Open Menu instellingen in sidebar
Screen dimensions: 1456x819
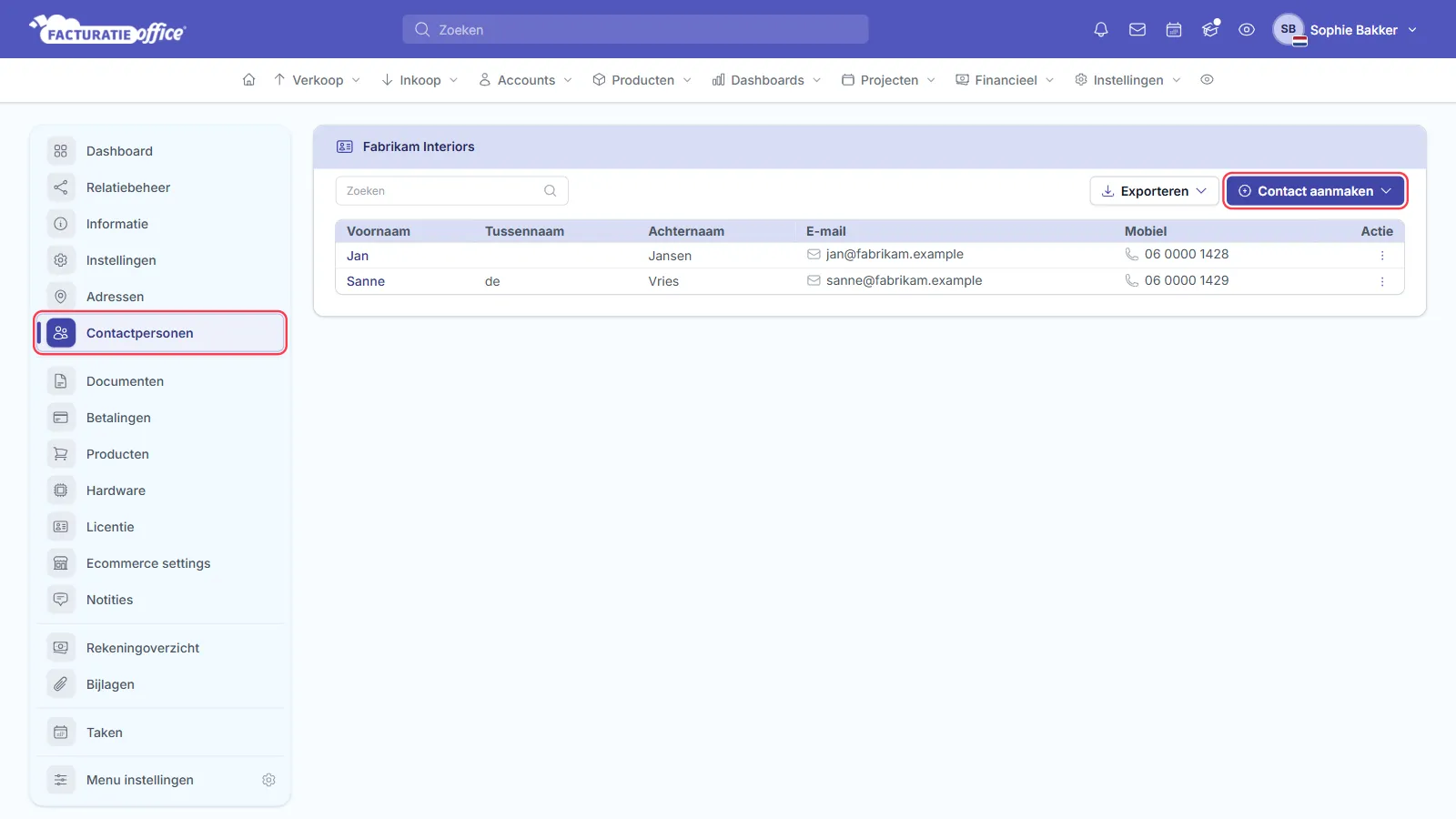coord(140,780)
